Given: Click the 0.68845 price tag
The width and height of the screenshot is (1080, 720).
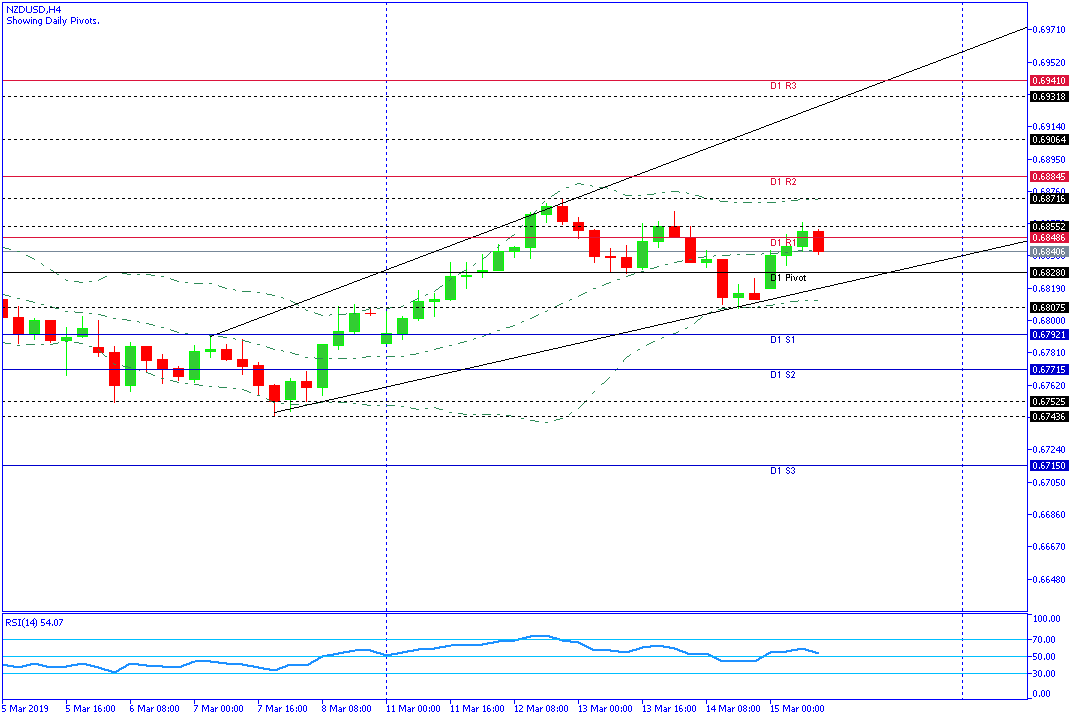Looking at the screenshot, I should coord(1049,176).
